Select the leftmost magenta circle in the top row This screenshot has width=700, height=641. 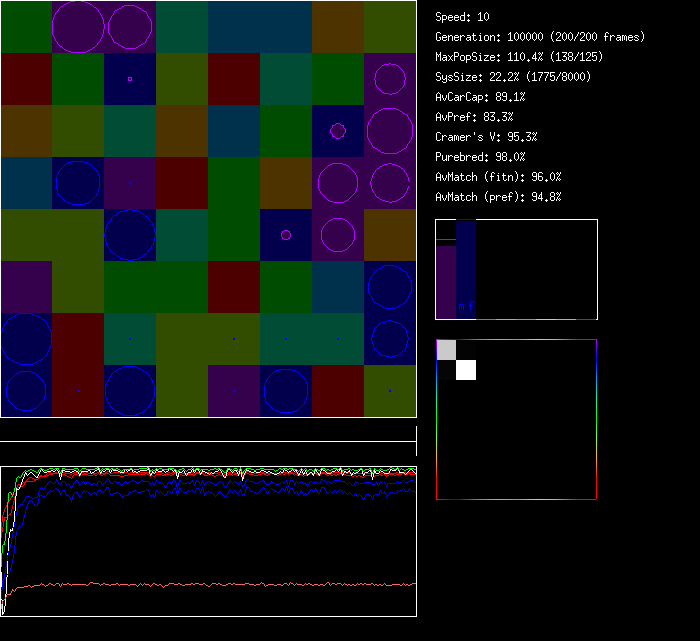tap(78, 26)
